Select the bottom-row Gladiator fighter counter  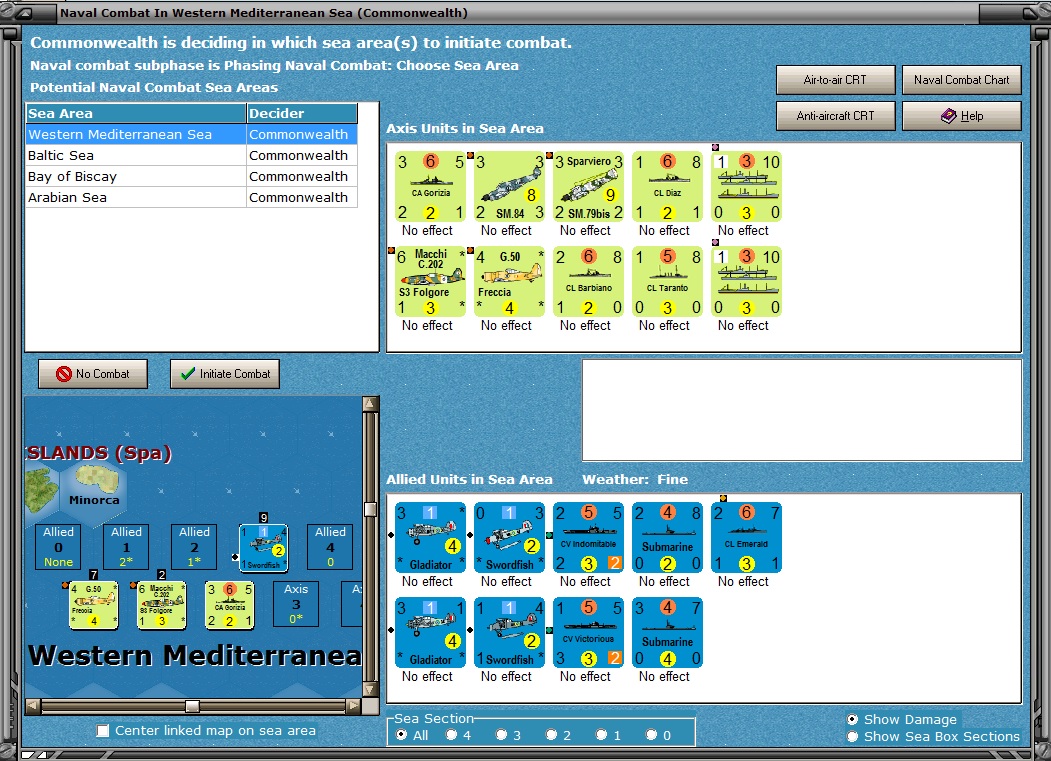point(430,633)
